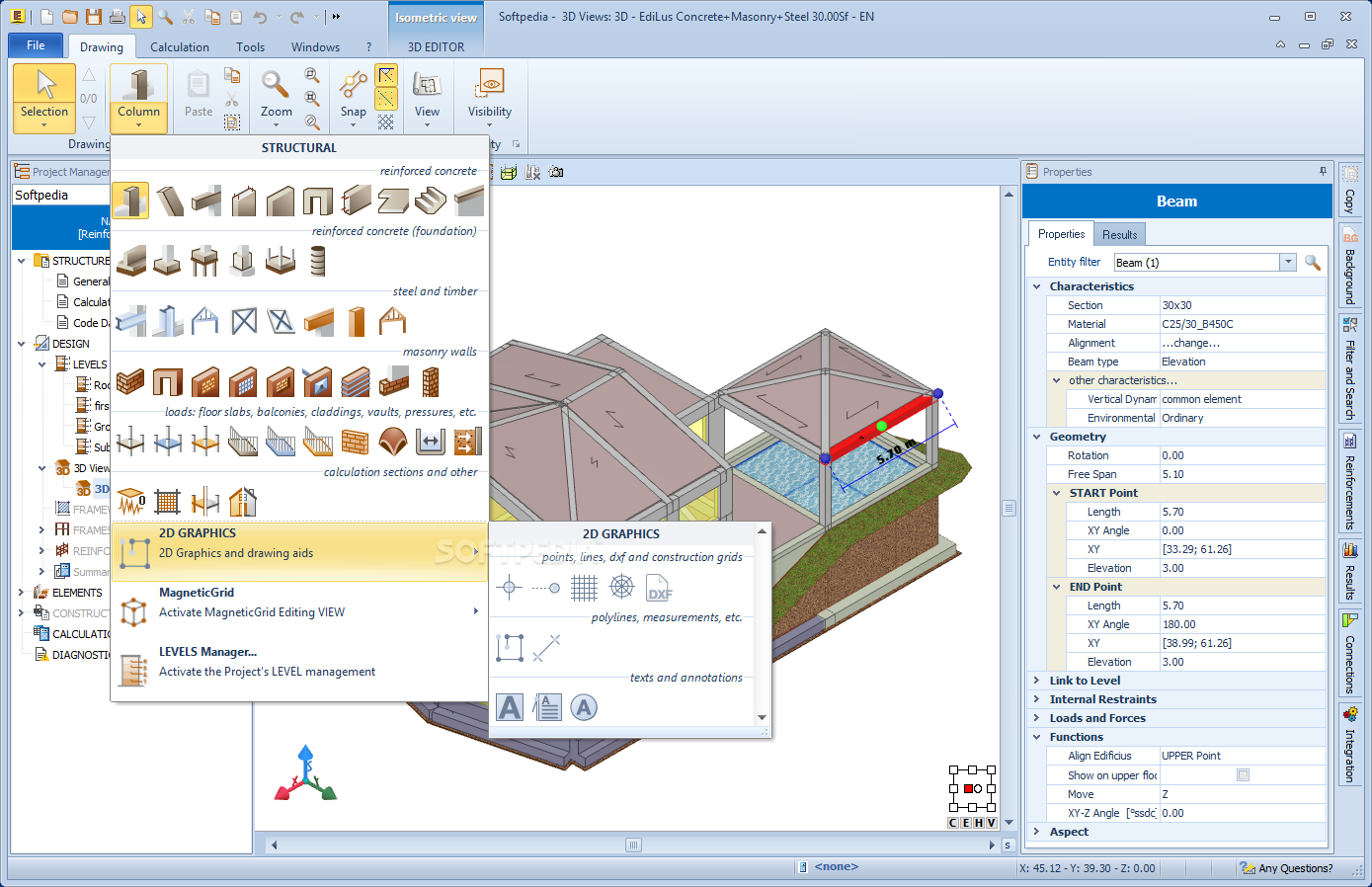Pick the seismic spectrum calculation icon

click(x=130, y=502)
